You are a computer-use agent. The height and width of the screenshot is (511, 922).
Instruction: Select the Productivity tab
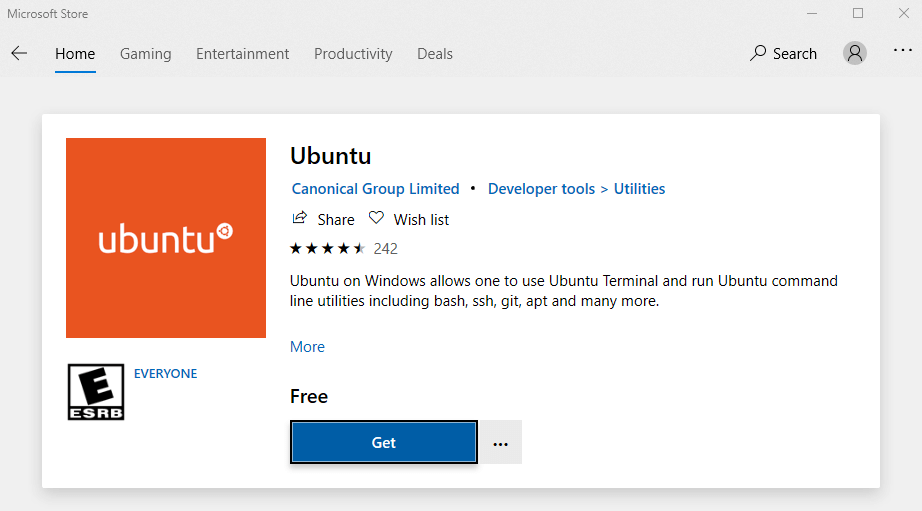(x=353, y=54)
